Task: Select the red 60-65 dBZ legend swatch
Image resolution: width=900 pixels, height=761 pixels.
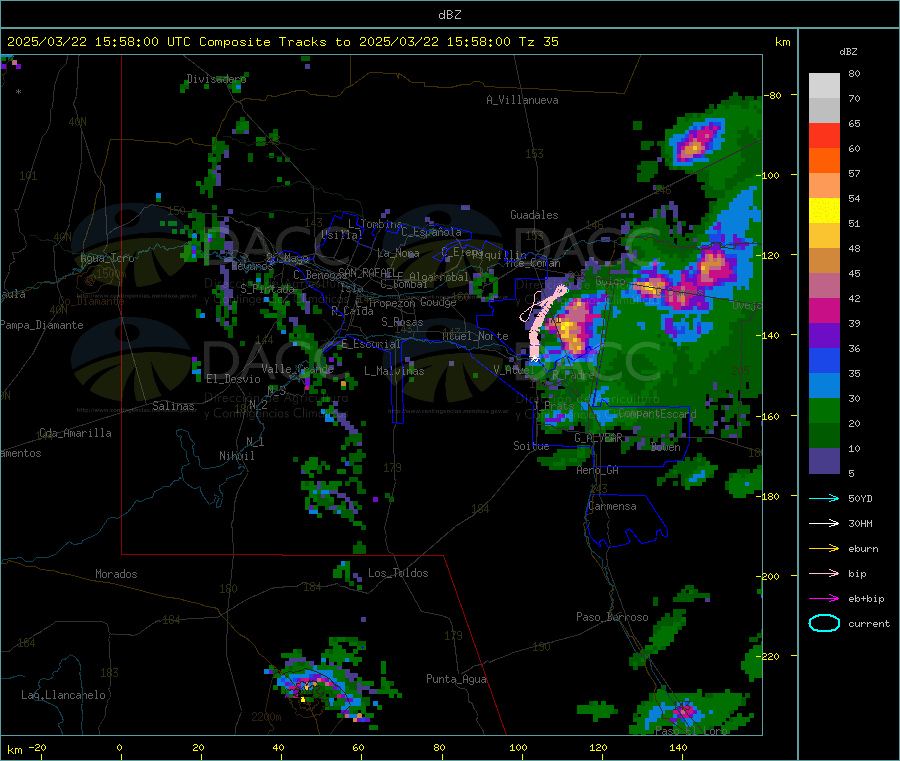Action: [824, 135]
